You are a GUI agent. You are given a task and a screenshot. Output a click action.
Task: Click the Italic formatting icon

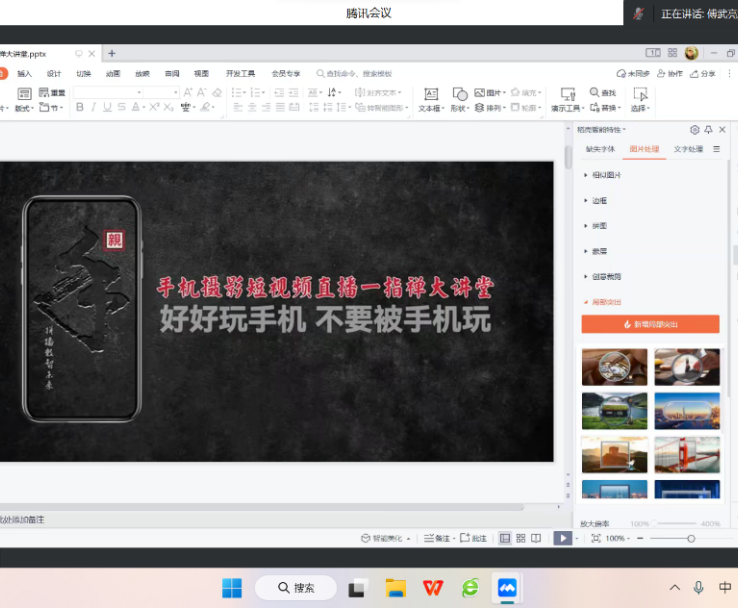94,108
